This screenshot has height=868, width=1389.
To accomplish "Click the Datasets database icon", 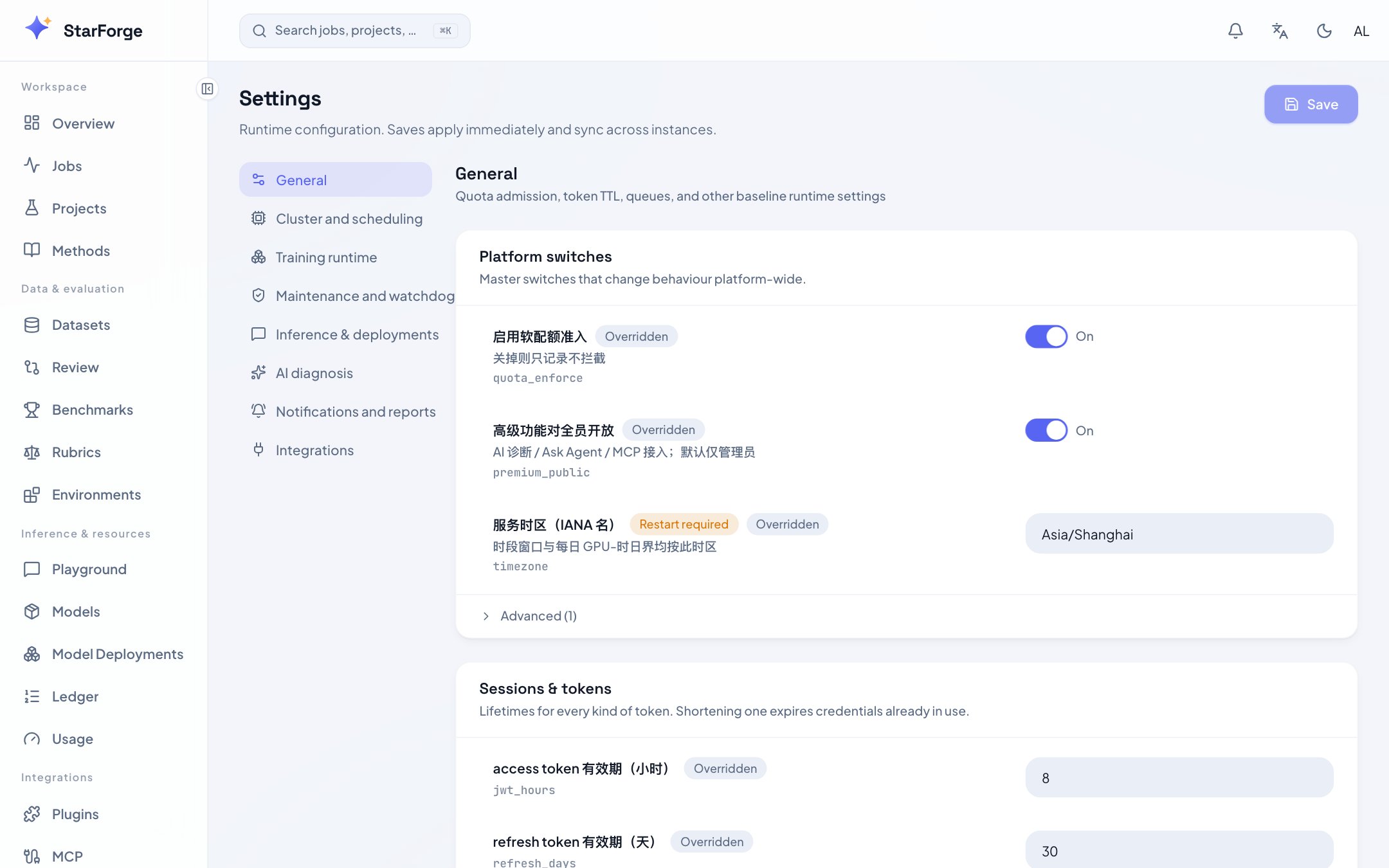I will pyautogui.click(x=32, y=325).
